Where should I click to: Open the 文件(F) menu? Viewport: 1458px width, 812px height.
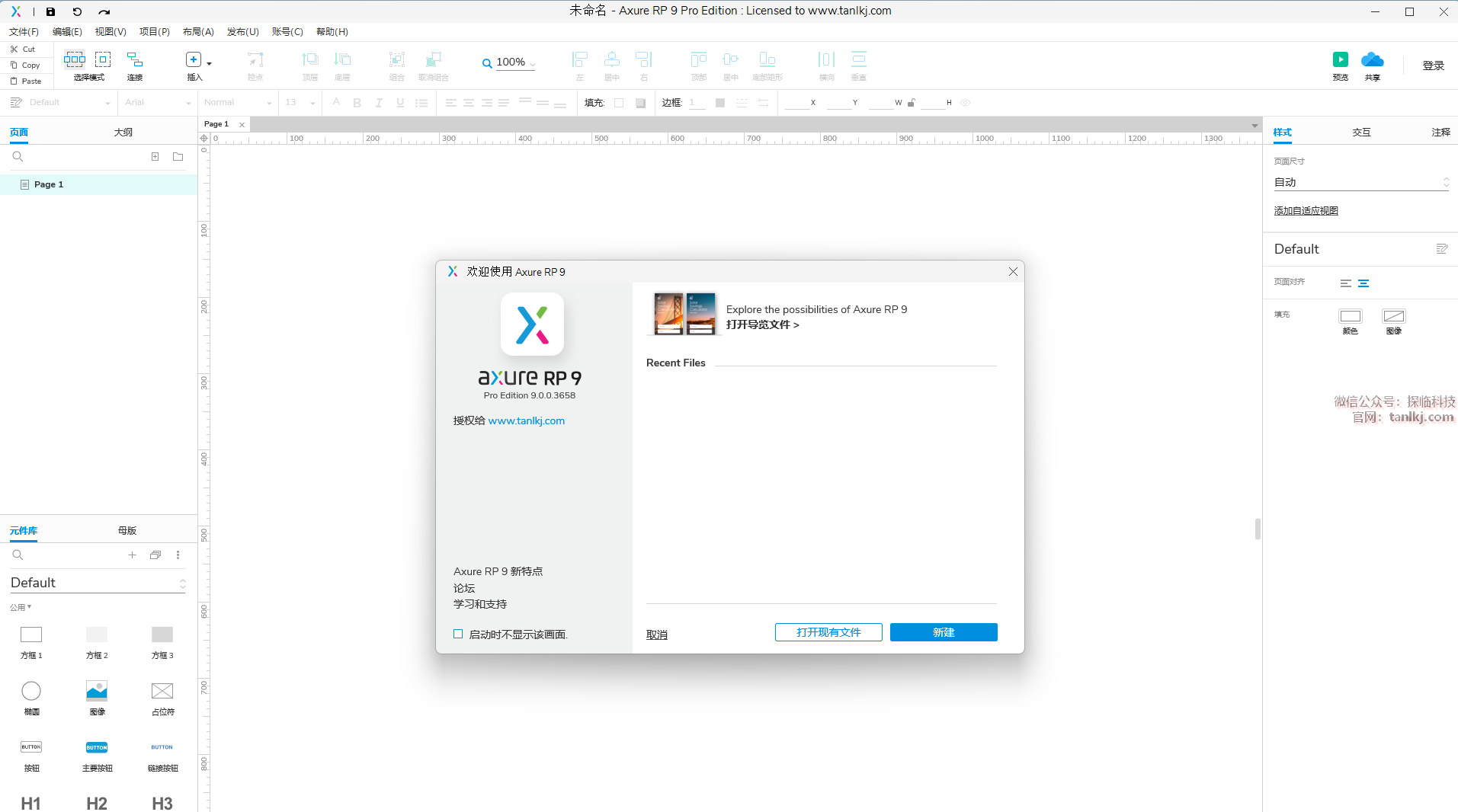24,32
